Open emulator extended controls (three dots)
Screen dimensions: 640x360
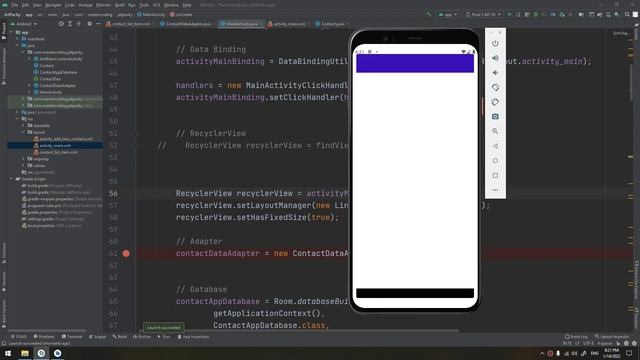(495, 190)
